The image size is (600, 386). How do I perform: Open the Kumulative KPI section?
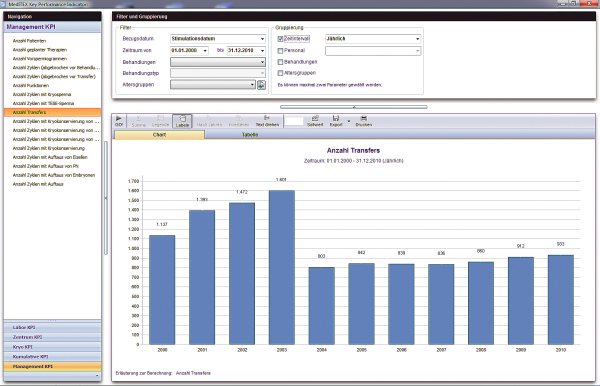52,357
